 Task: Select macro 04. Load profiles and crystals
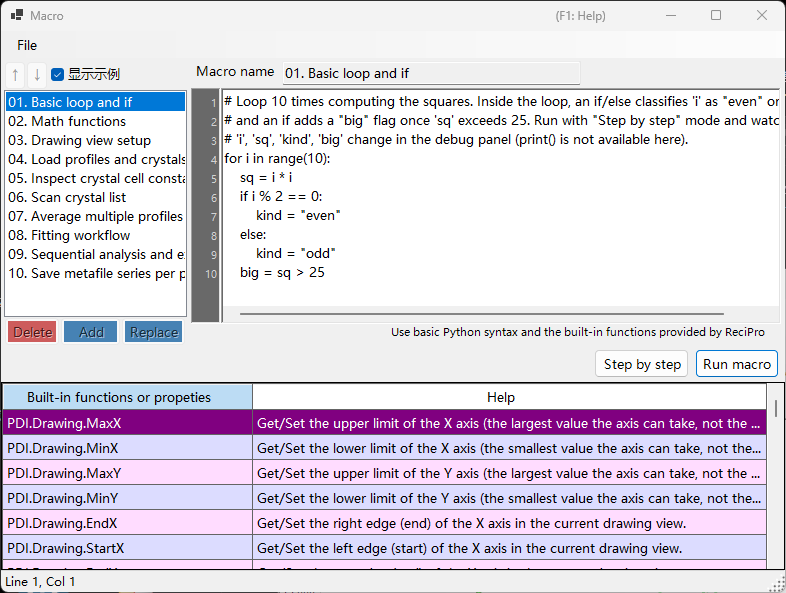coord(96,159)
